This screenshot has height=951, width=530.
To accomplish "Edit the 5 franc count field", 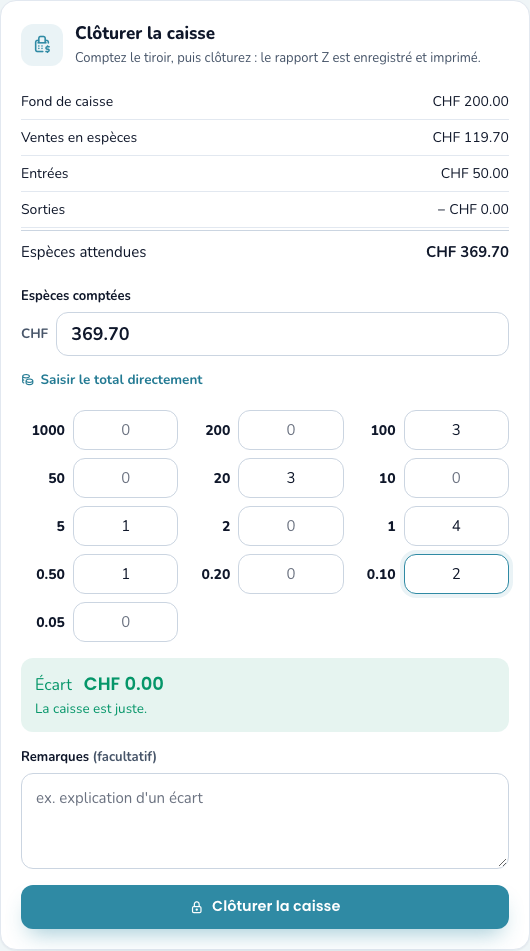I will (126, 526).
